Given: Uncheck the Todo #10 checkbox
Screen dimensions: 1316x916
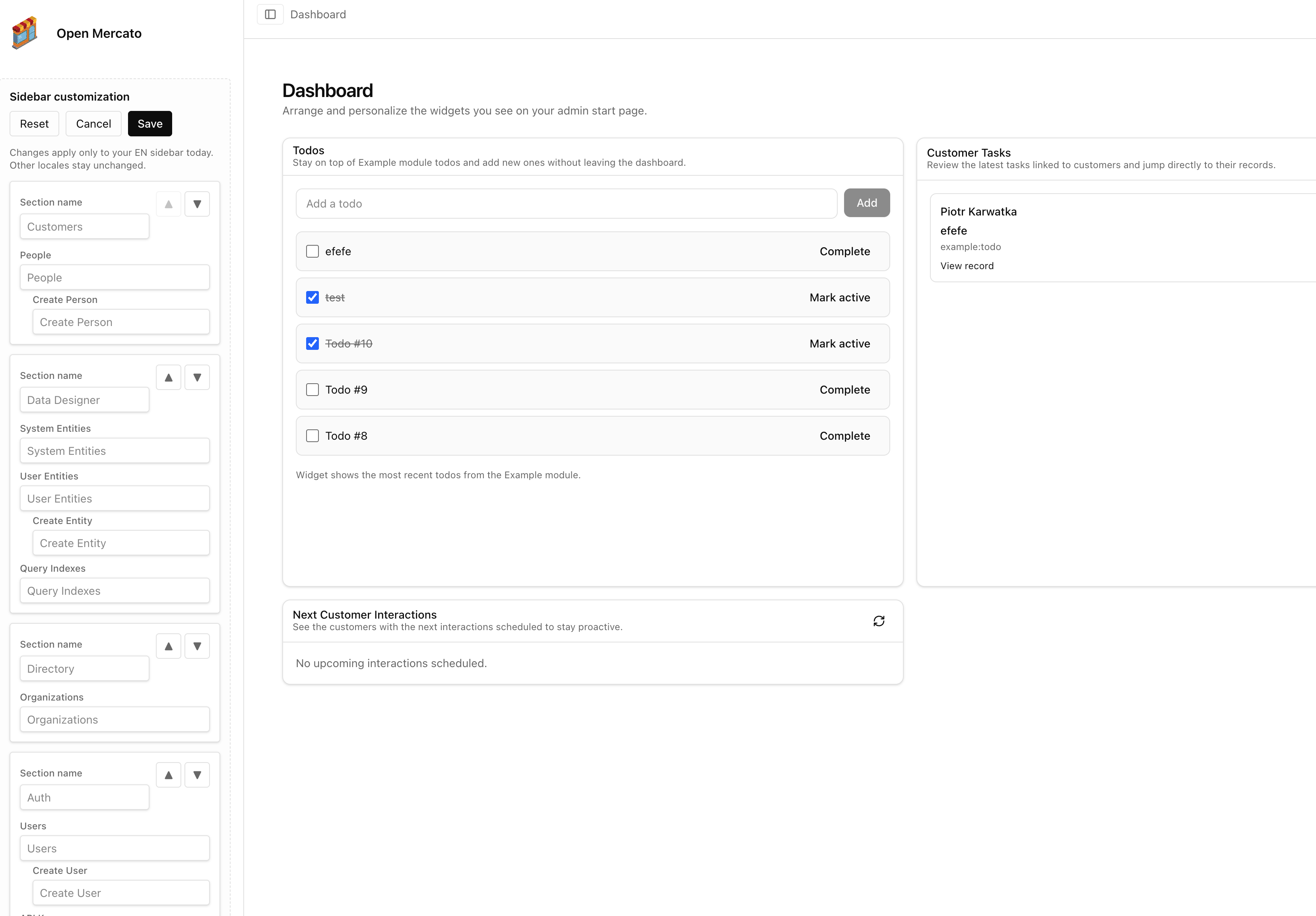Looking at the screenshot, I should [x=313, y=343].
